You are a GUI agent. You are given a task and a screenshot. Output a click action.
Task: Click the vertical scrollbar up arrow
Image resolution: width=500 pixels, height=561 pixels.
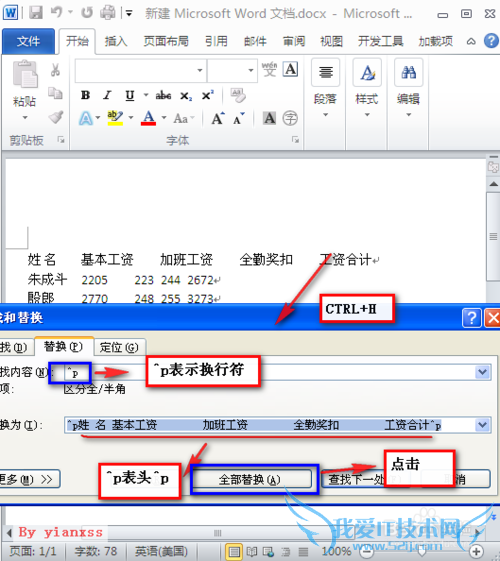click(x=494, y=184)
